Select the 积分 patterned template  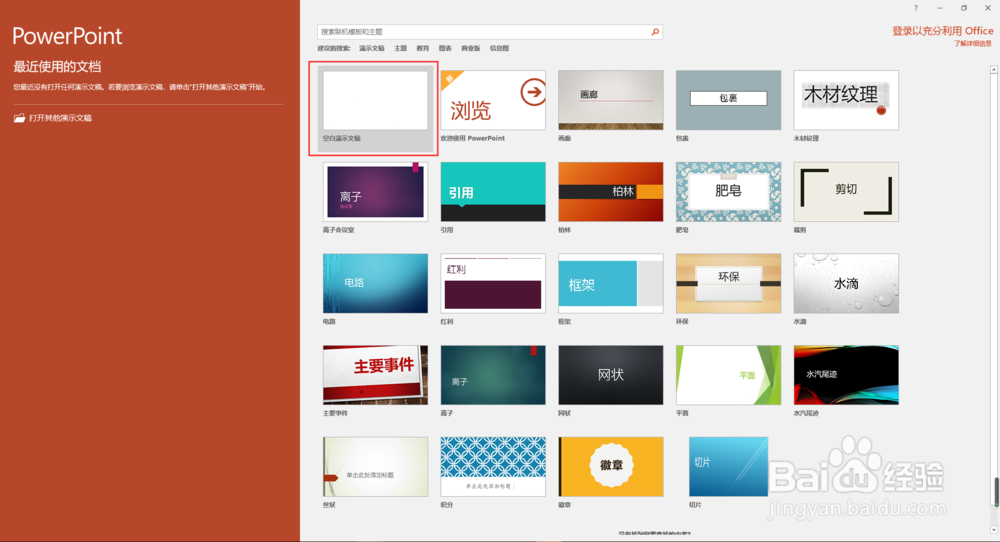(x=493, y=467)
